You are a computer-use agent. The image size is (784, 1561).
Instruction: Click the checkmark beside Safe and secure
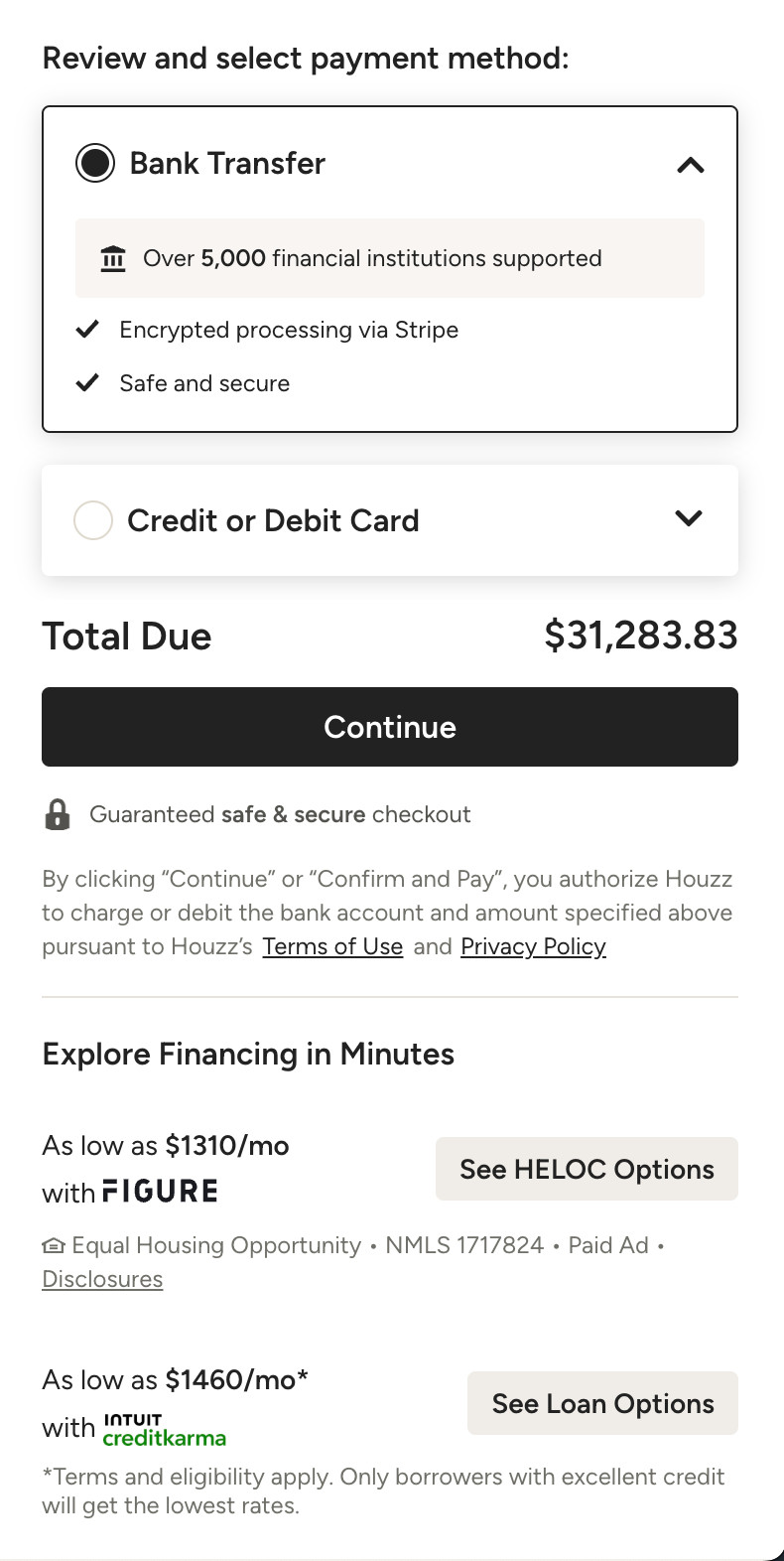(x=87, y=382)
